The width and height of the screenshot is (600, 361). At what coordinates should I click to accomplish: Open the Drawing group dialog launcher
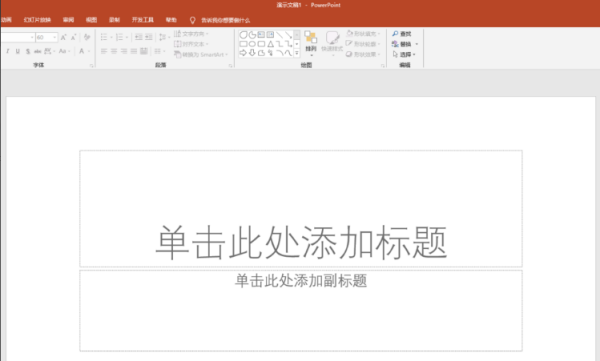point(382,66)
